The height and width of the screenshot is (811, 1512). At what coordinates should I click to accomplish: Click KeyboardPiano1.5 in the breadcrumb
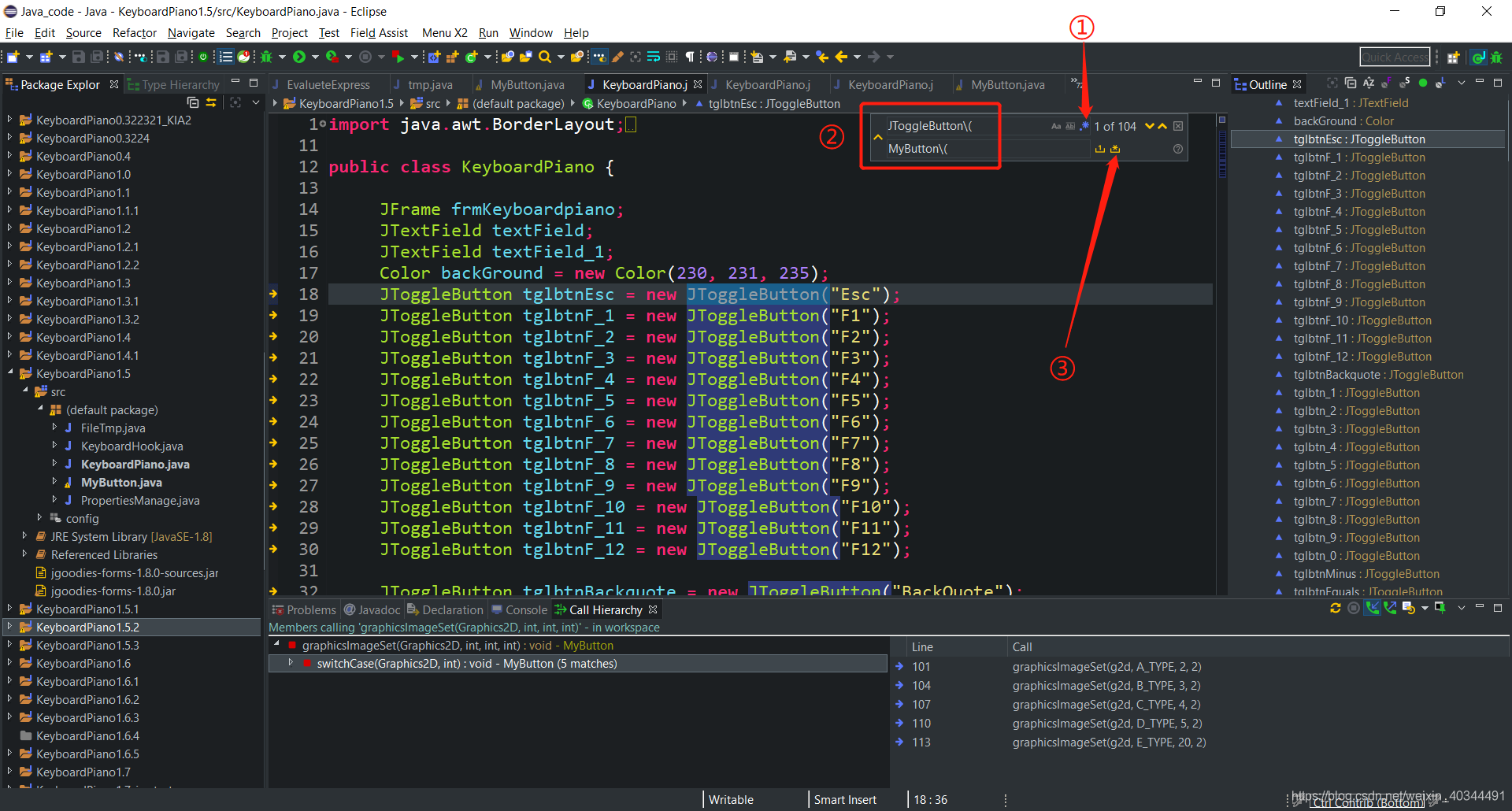pyautogui.click(x=339, y=103)
